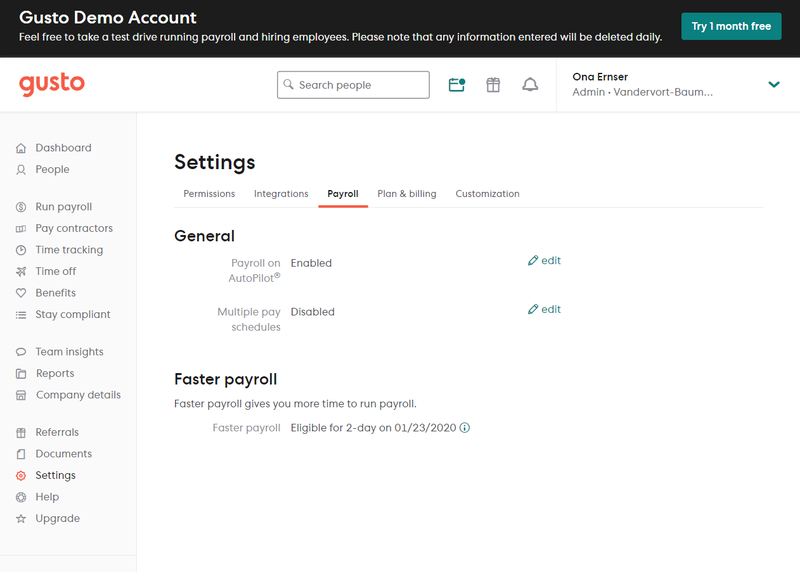Click the Referrals gift icon in sidebar
800x572 pixels.
21,433
